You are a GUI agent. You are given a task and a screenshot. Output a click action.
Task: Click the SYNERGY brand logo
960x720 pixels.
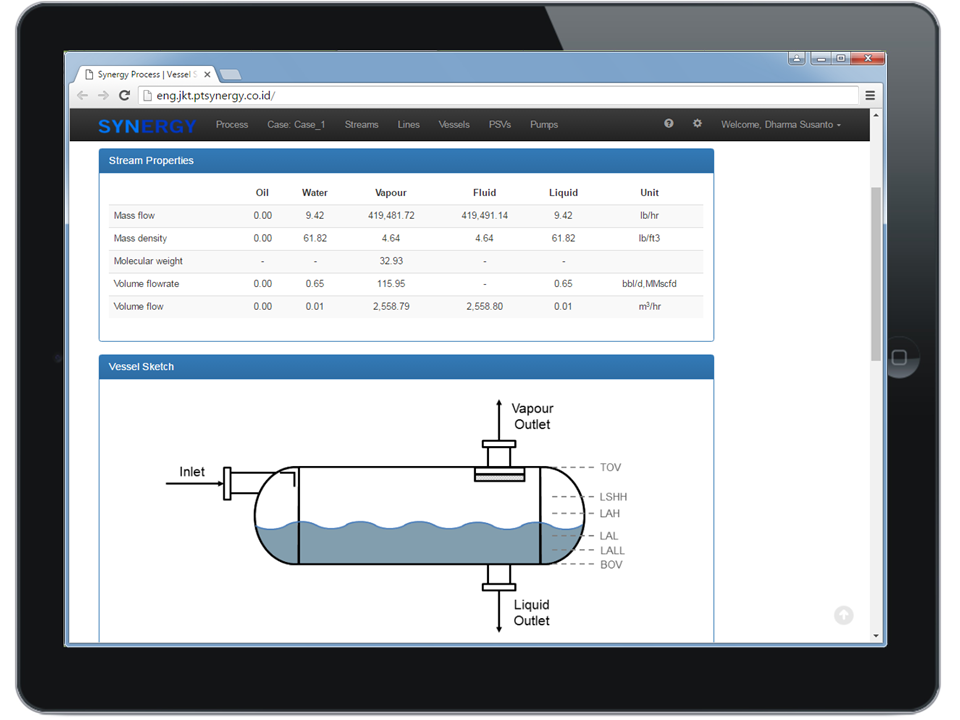pyautogui.click(x=147, y=126)
